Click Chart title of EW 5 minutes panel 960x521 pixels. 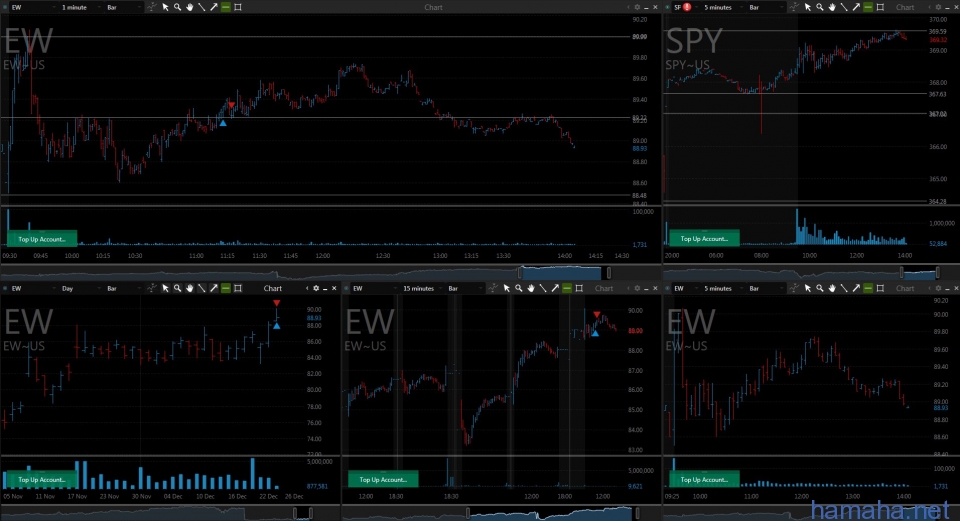905,288
